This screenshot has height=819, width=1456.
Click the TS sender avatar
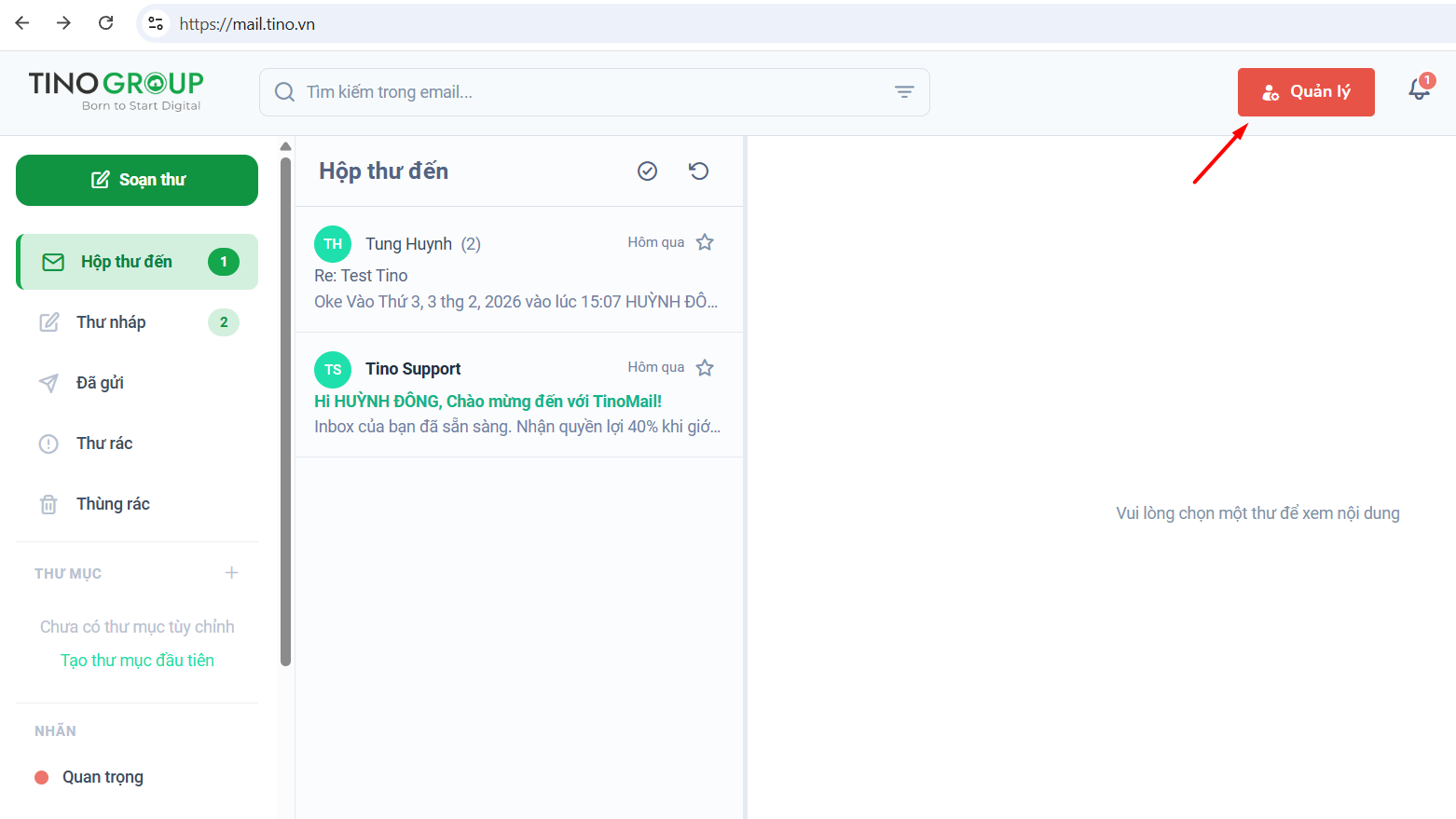tap(333, 370)
